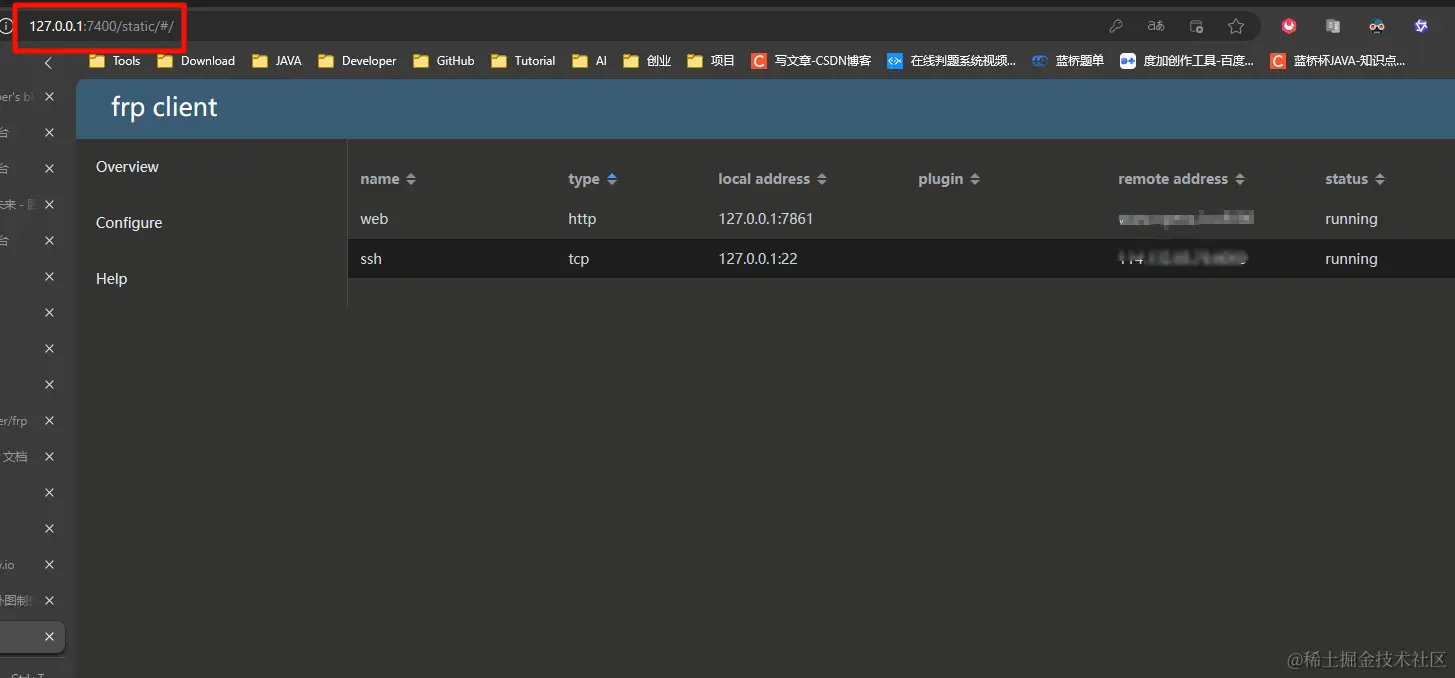Click the frp client header title
Screen dimensions: 1455x678
[164, 108]
